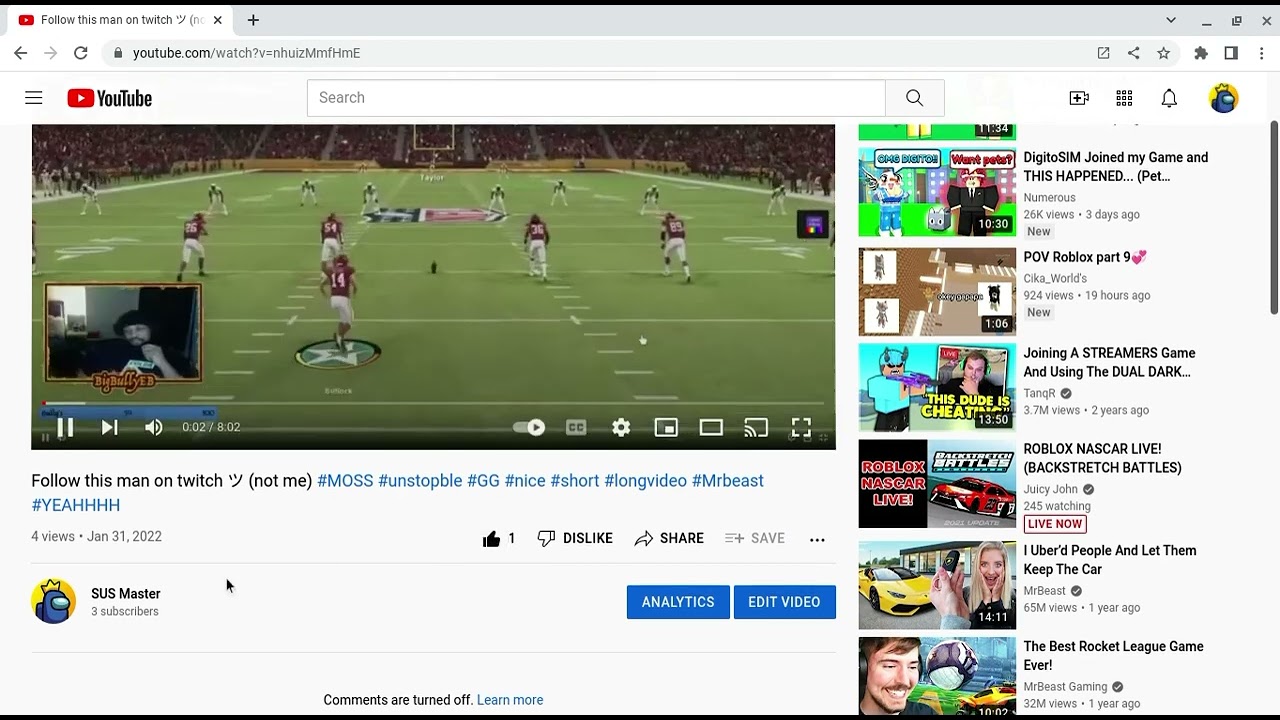Open the ROBLOX NASCAR LIVE thumbnail
The image size is (1280, 720).
pos(937,484)
